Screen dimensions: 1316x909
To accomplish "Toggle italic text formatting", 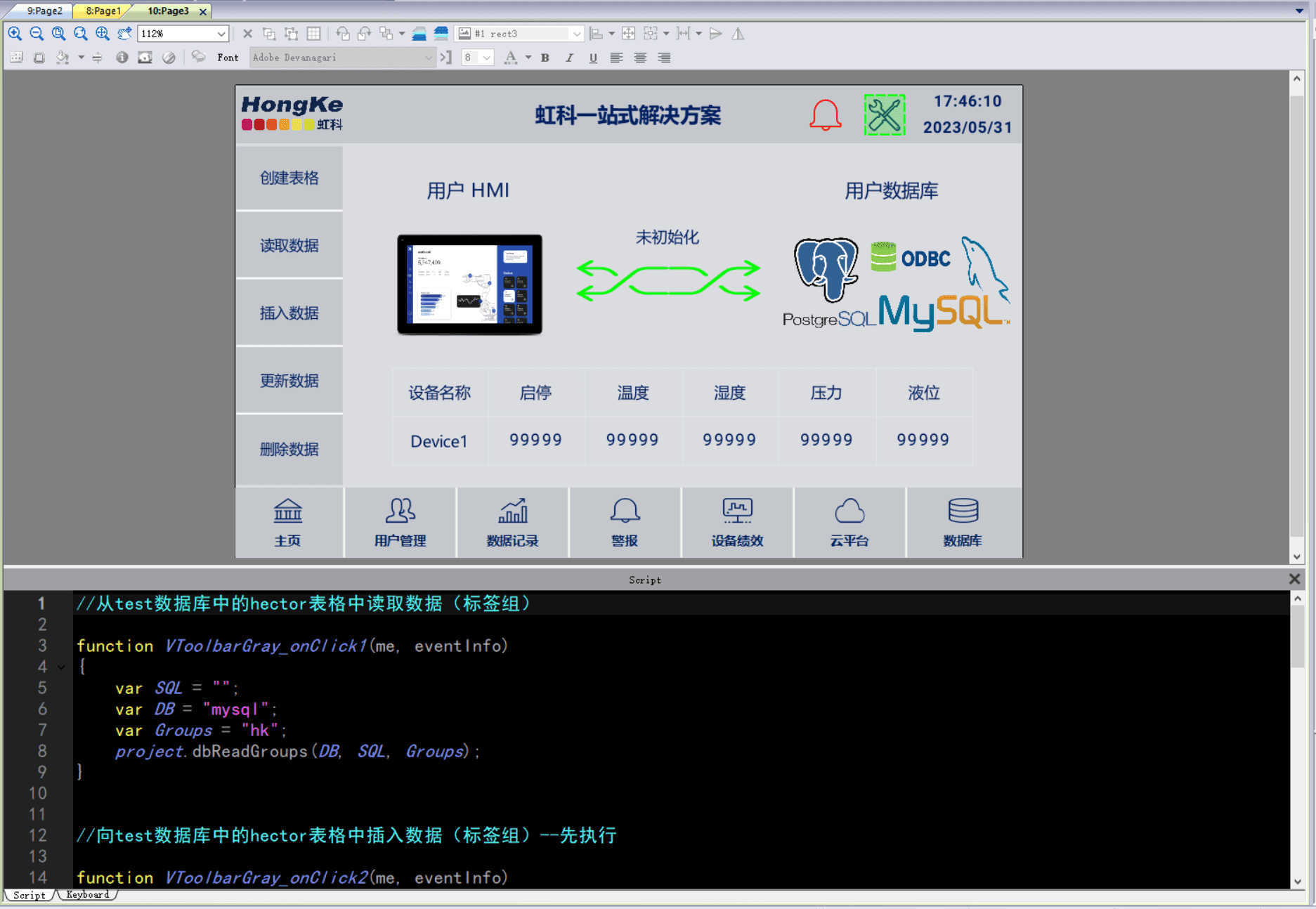I will (569, 58).
